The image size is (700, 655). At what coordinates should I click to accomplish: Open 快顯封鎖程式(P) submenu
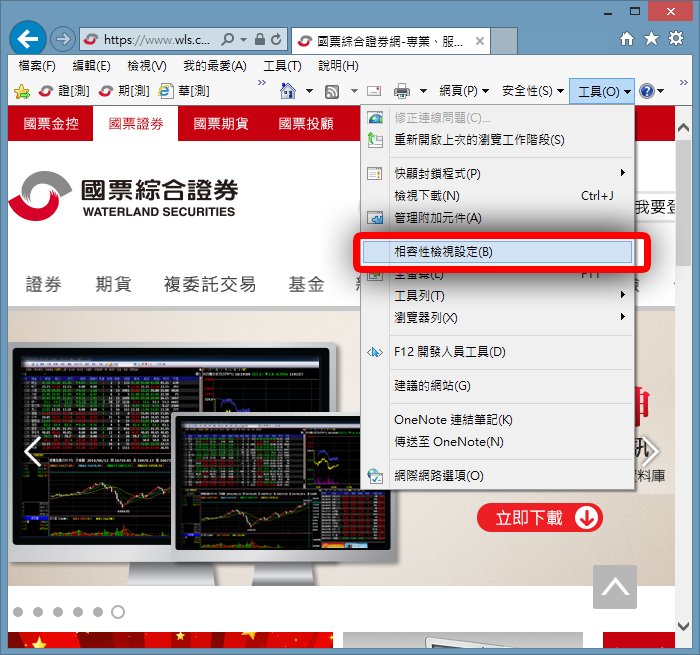coord(497,173)
